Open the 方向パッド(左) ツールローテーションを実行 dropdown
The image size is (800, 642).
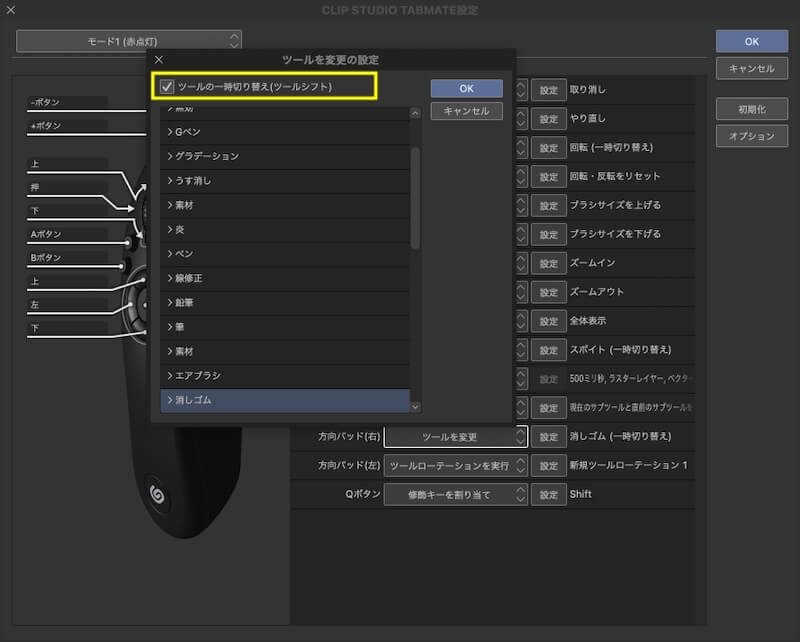click(x=456, y=466)
